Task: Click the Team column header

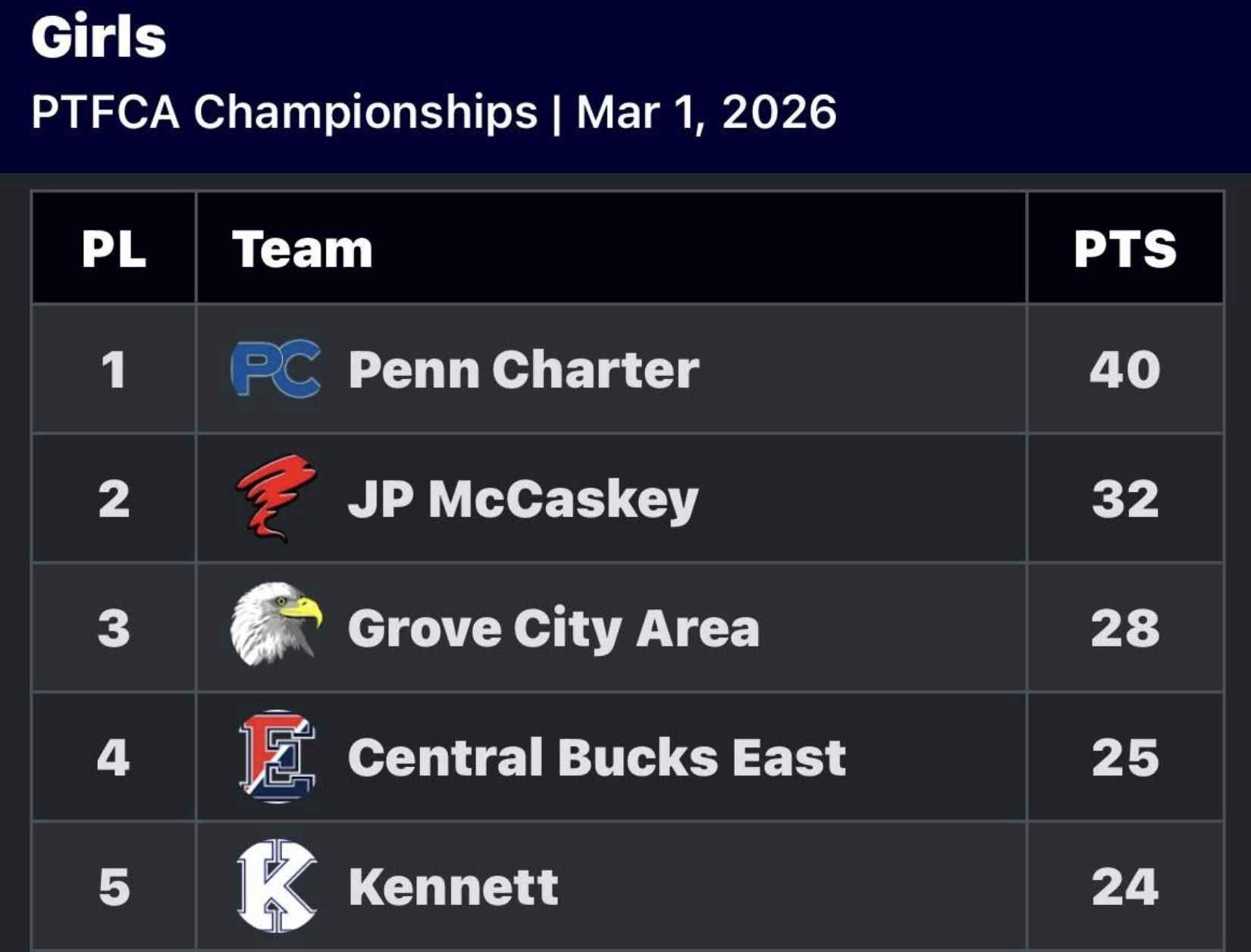Action: 303,249
